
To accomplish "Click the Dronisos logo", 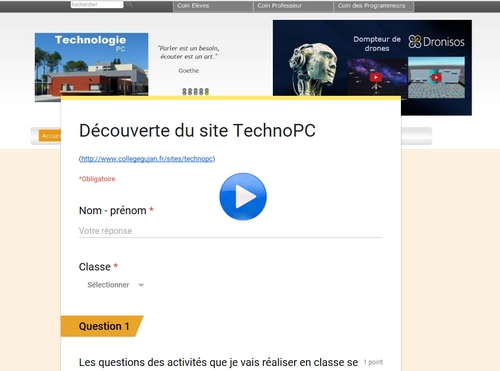I will [x=436, y=42].
